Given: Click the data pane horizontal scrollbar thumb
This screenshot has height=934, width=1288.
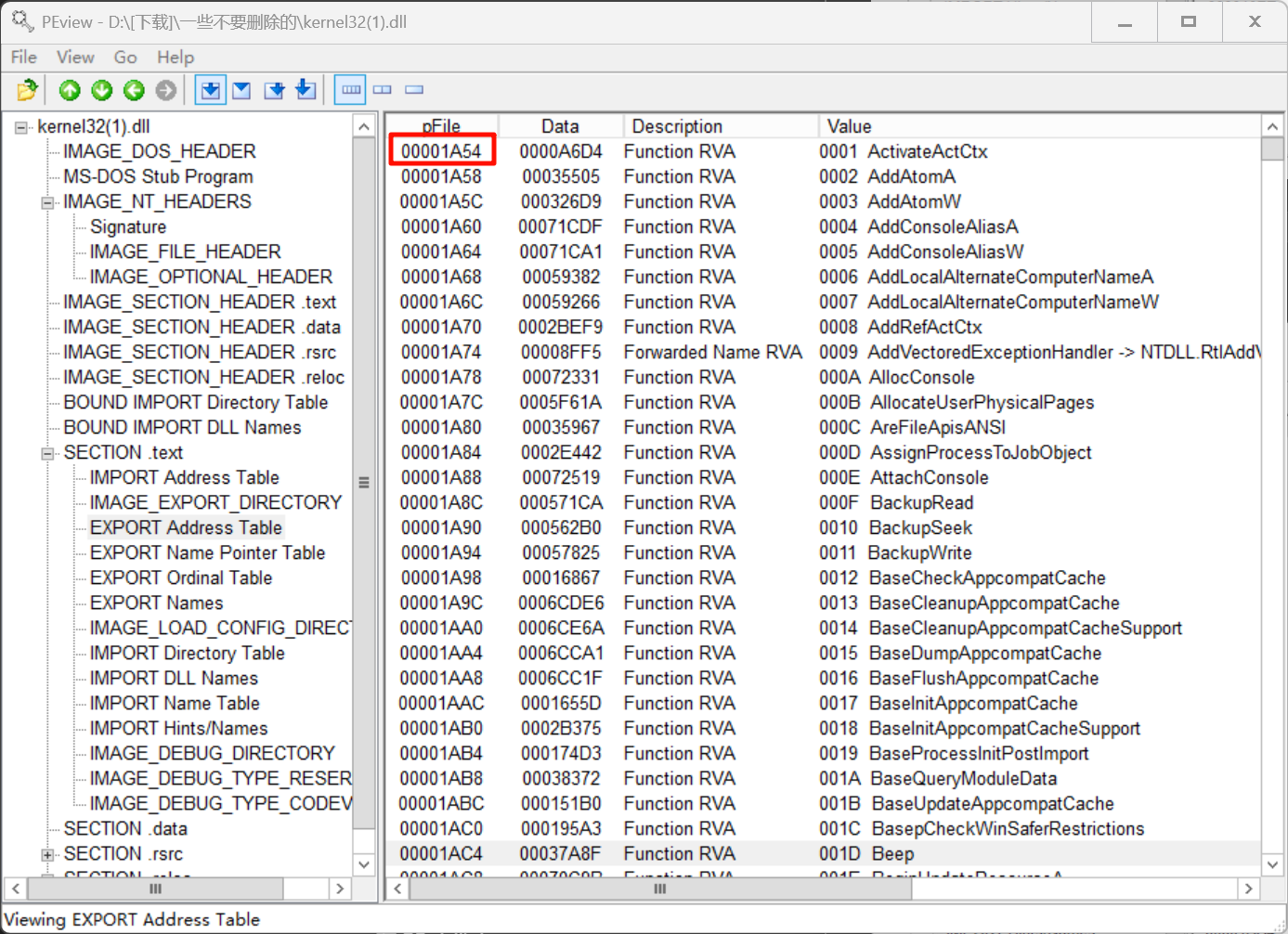Looking at the screenshot, I should (659, 889).
